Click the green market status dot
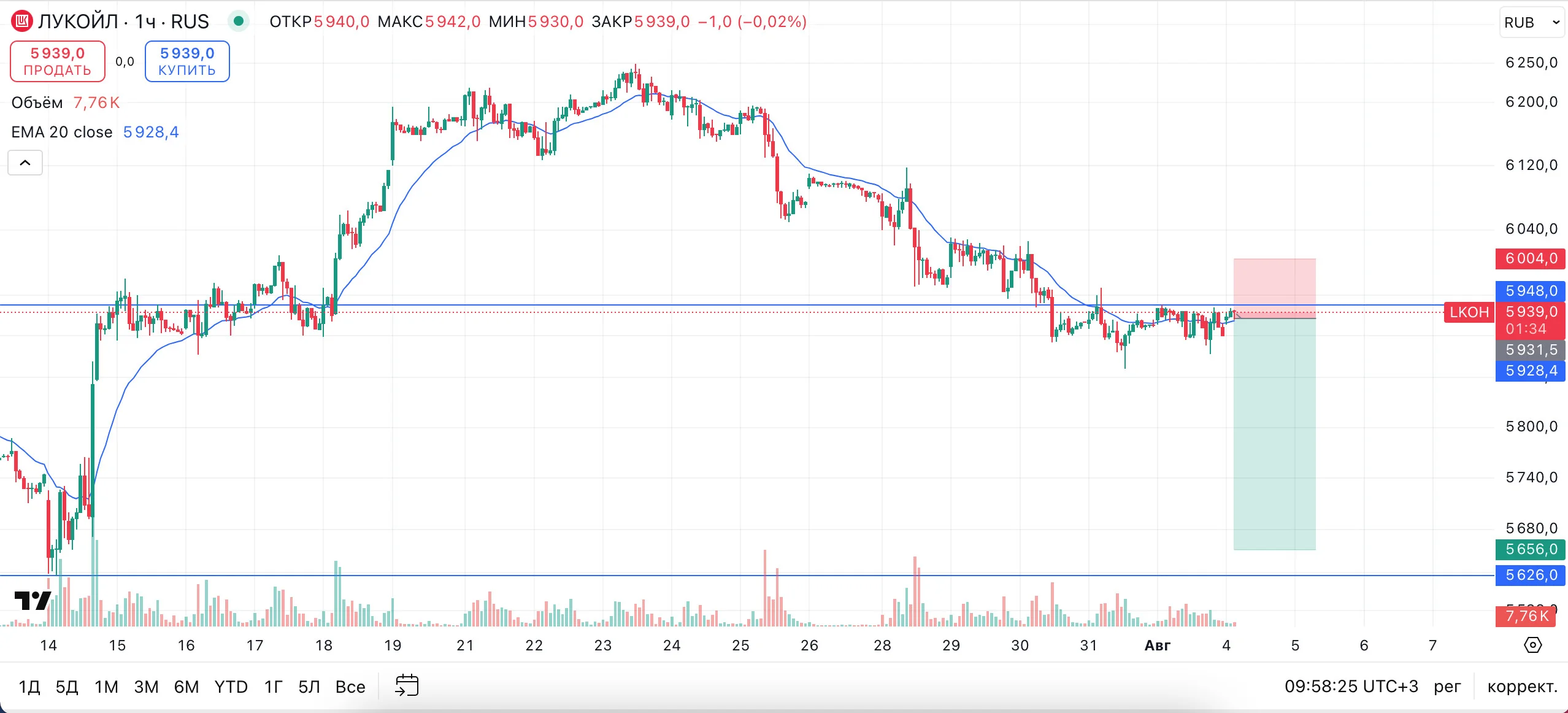 (239, 21)
